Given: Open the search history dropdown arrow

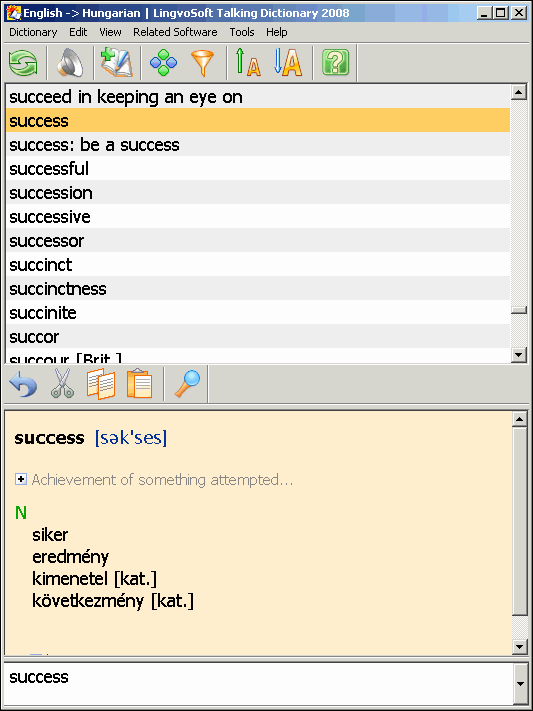Looking at the screenshot, I should click(x=520, y=684).
